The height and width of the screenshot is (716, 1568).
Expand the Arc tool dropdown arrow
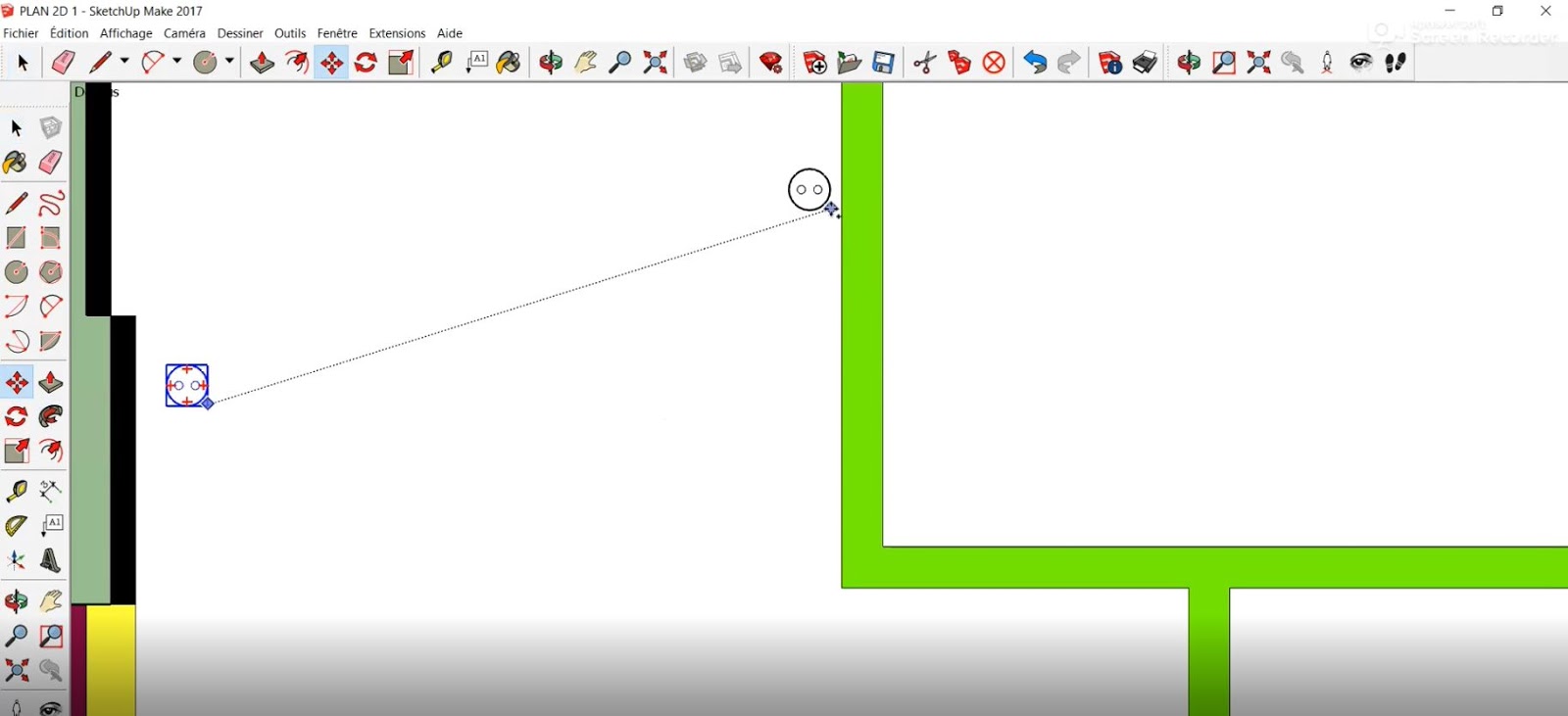[176, 62]
